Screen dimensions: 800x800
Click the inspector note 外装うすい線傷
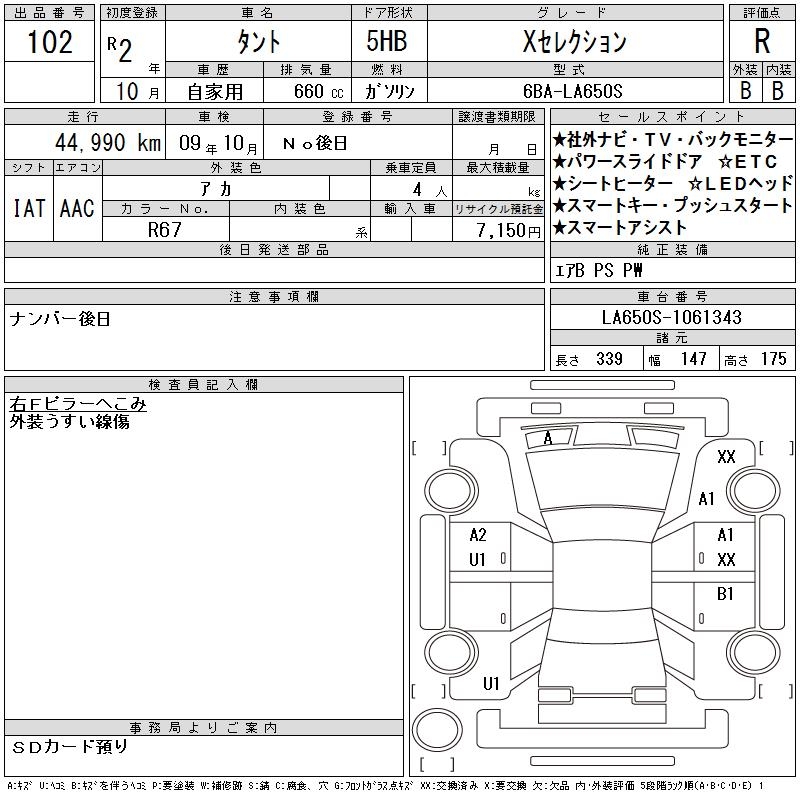pyautogui.click(x=69, y=421)
